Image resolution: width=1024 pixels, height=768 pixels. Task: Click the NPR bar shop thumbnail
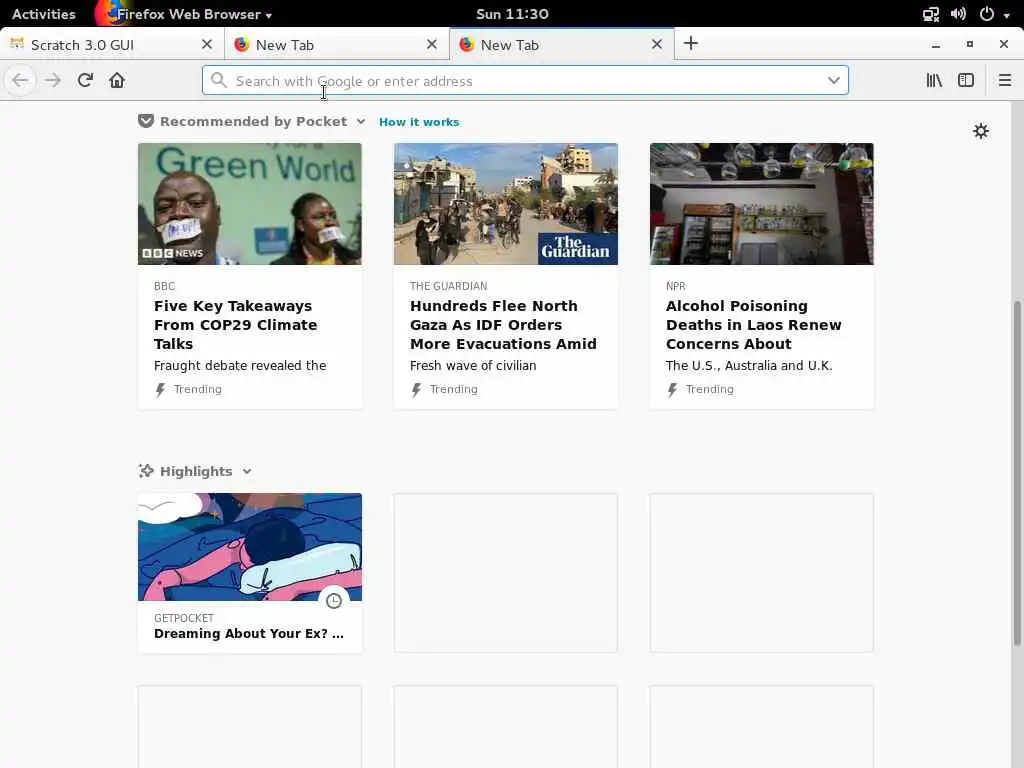point(761,204)
